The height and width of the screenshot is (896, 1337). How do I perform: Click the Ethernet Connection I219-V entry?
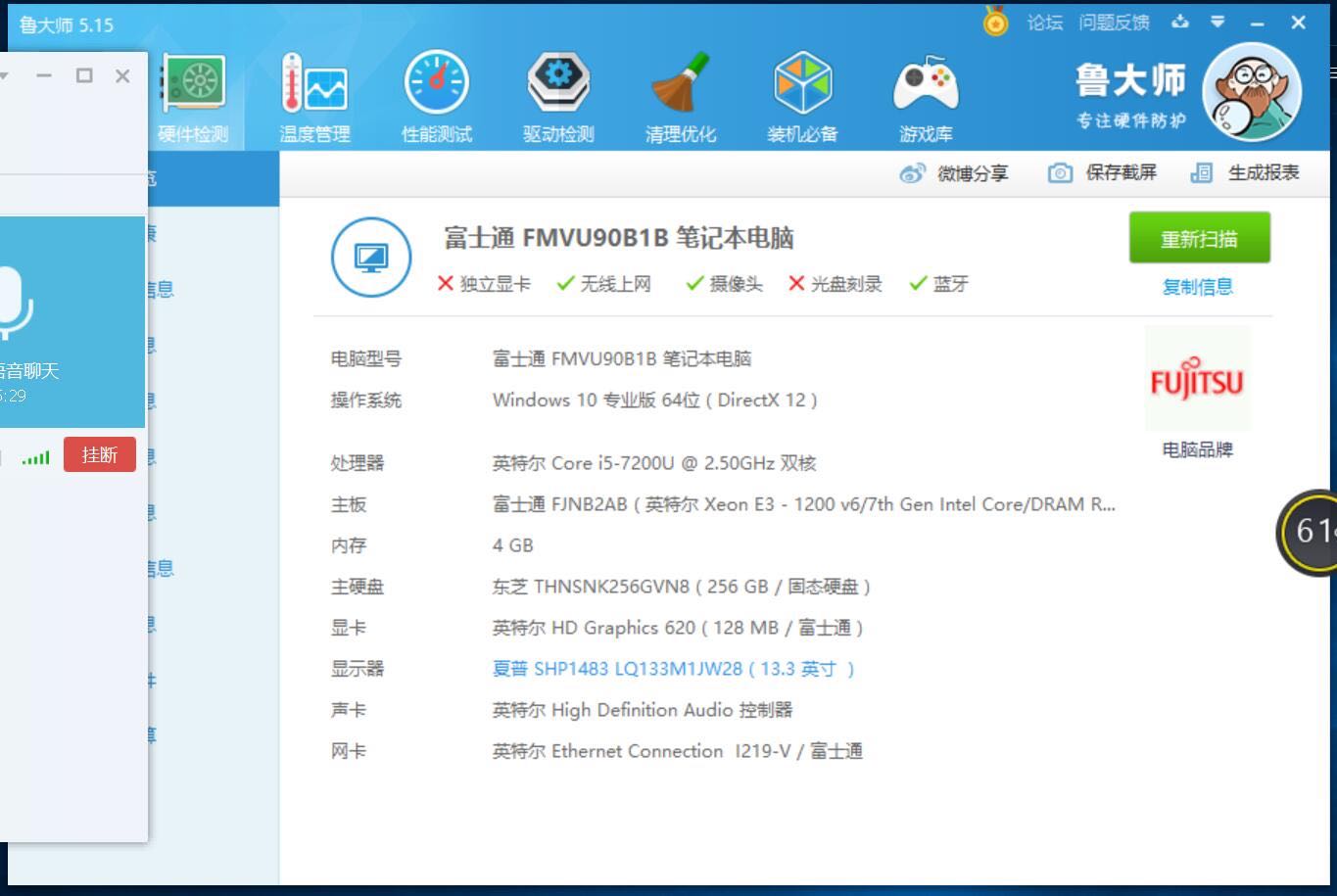click(x=678, y=751)
